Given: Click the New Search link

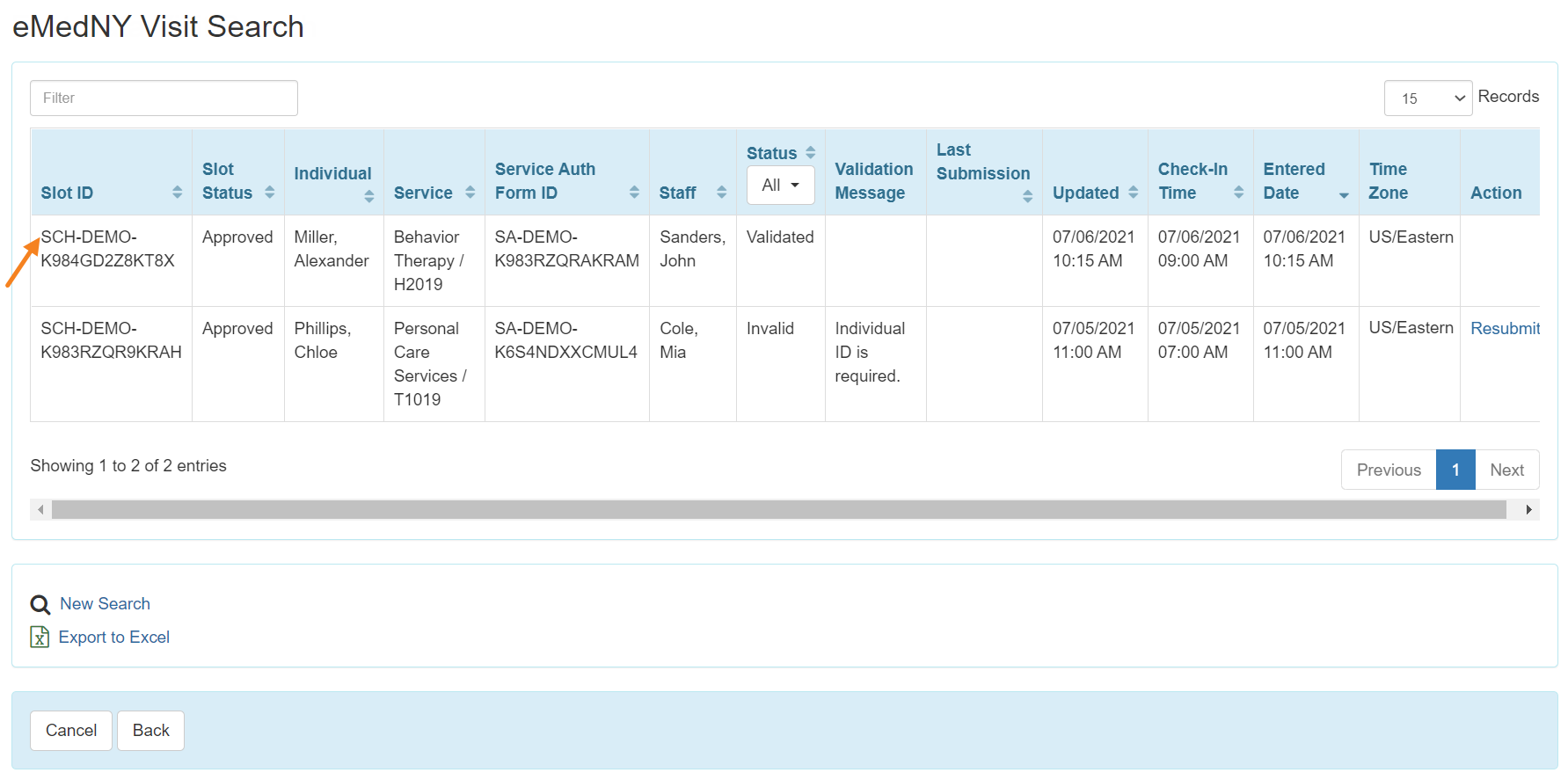Looking at the screenshot, I should pos(105,604).
